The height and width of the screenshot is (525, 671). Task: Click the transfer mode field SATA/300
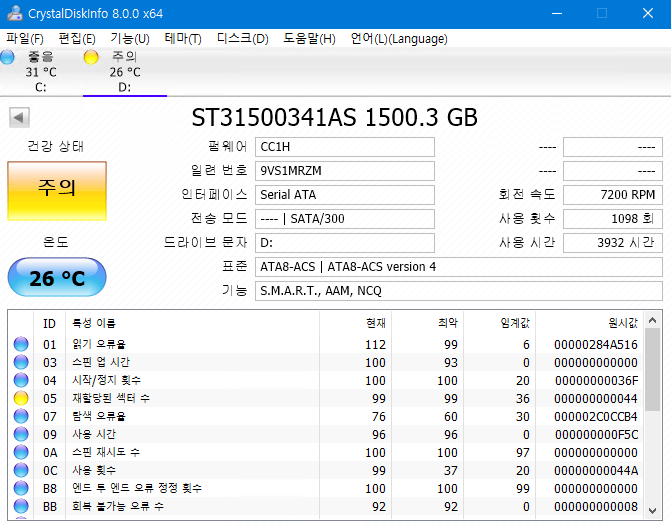345,219
